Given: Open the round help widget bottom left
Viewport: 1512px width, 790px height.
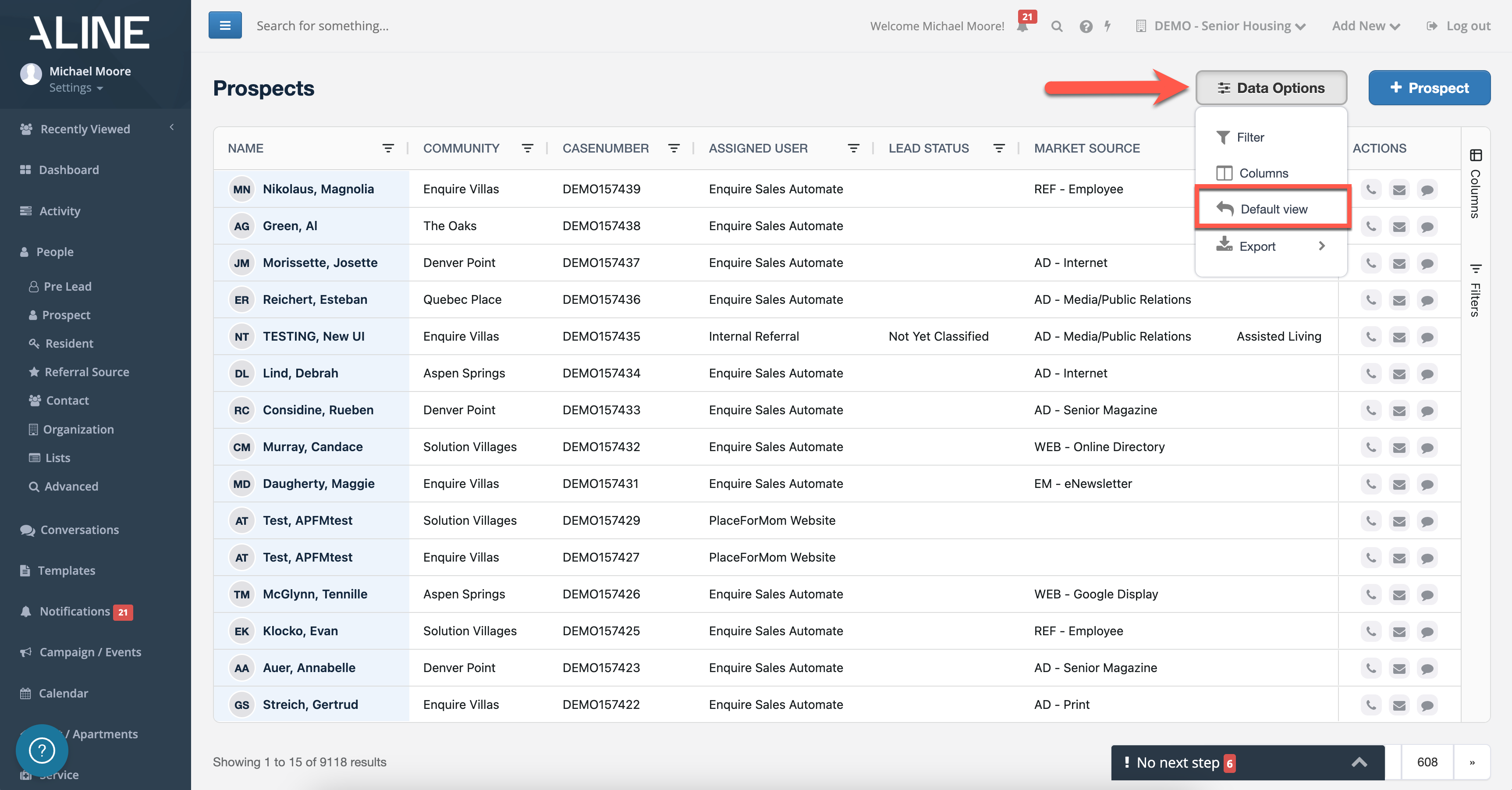Looking at the screenshot, I should pyautogui.click(x=42, y=750).
